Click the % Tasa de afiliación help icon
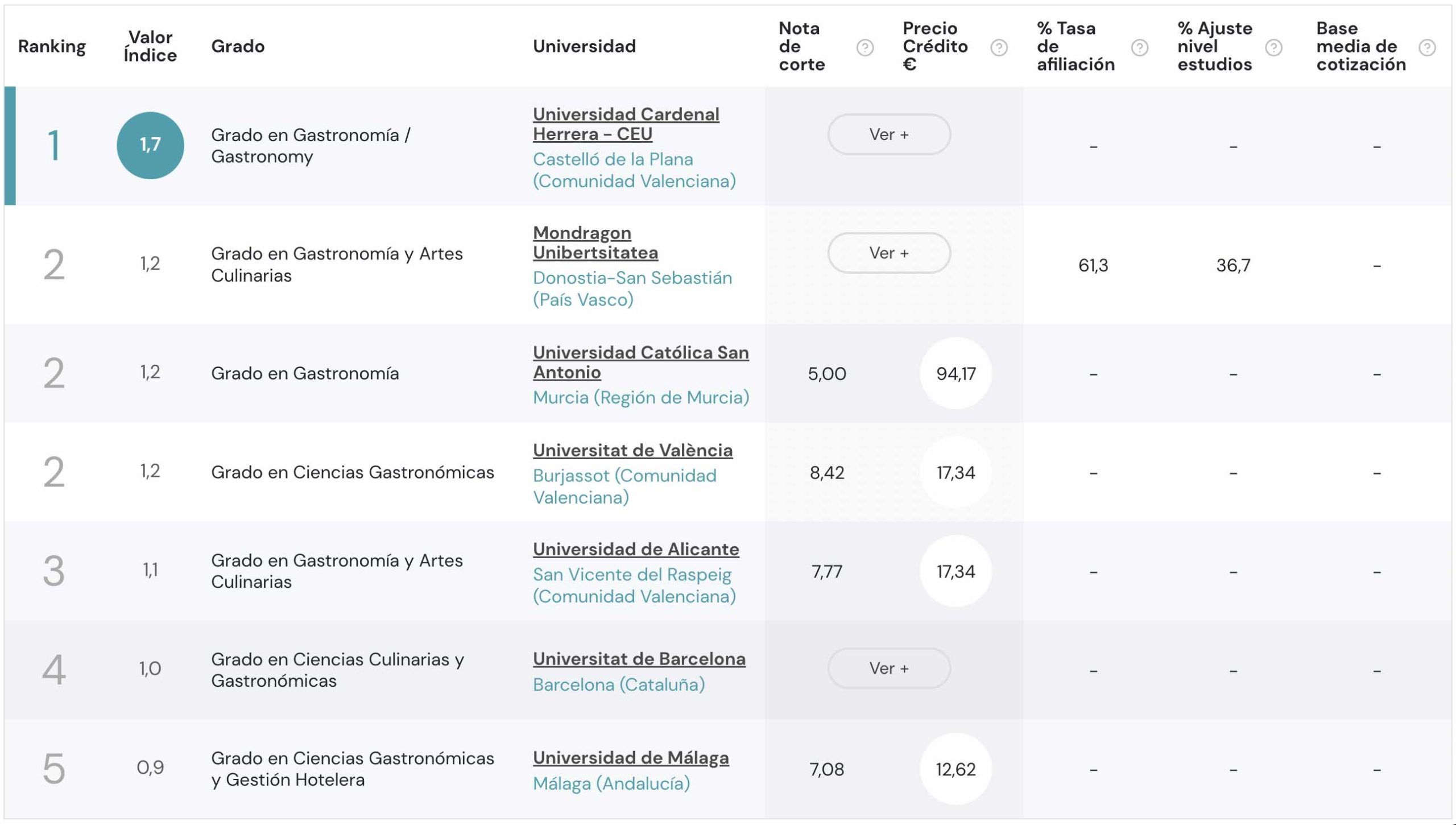Viewport: 1456px width, 825px height. [x=1140, y=47]
